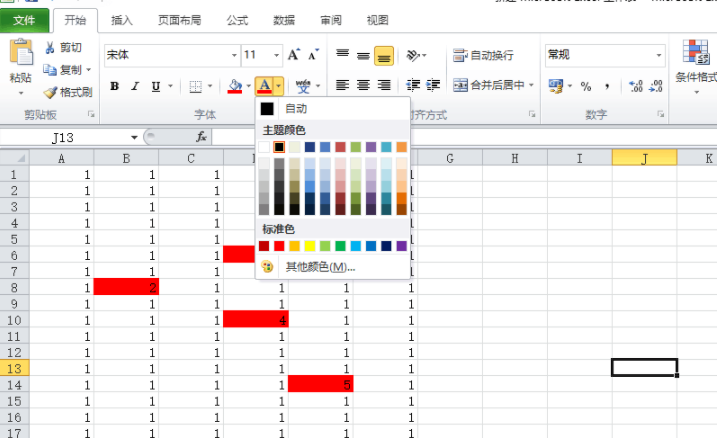717x438 pixels.
Task: Click the insert function fx icon
Action: pos(201,136)
